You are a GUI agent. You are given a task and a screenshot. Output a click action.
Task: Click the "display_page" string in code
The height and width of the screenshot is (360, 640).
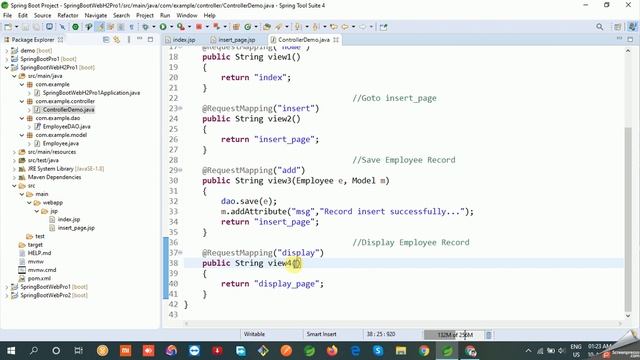tap(286, 284)
